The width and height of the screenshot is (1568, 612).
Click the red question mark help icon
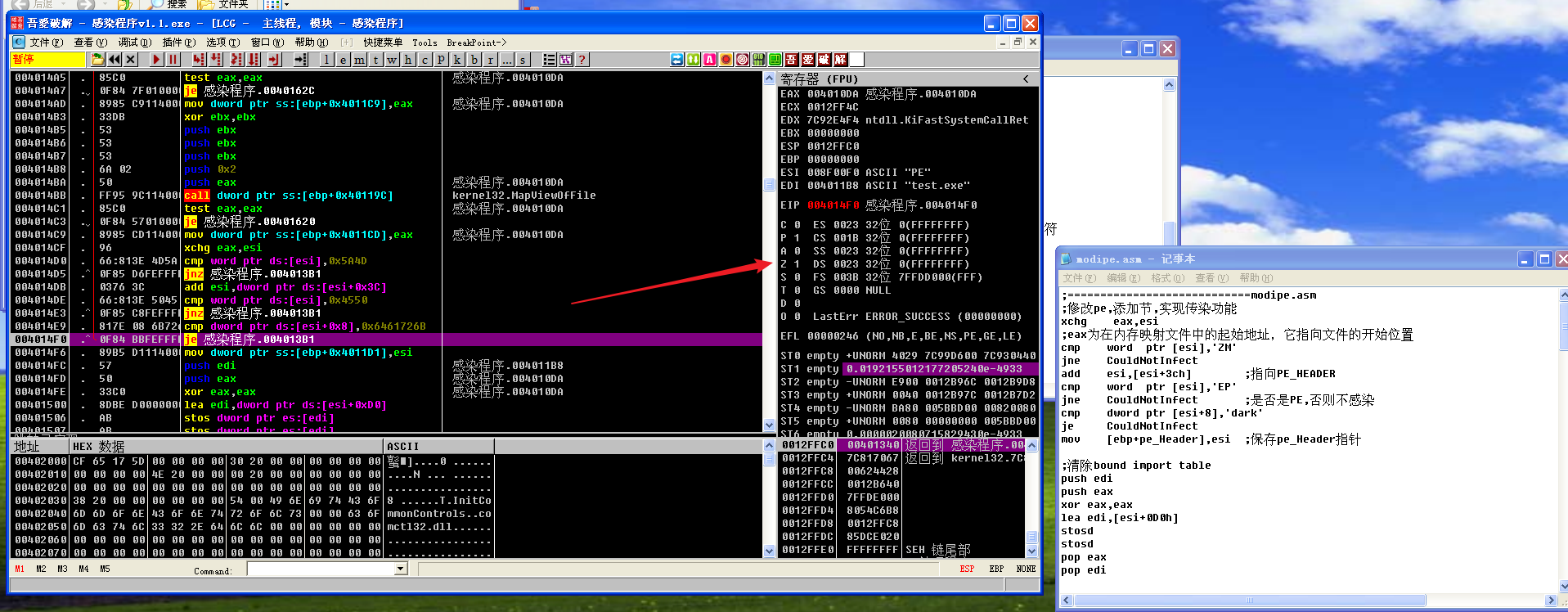tap(582, 60)
